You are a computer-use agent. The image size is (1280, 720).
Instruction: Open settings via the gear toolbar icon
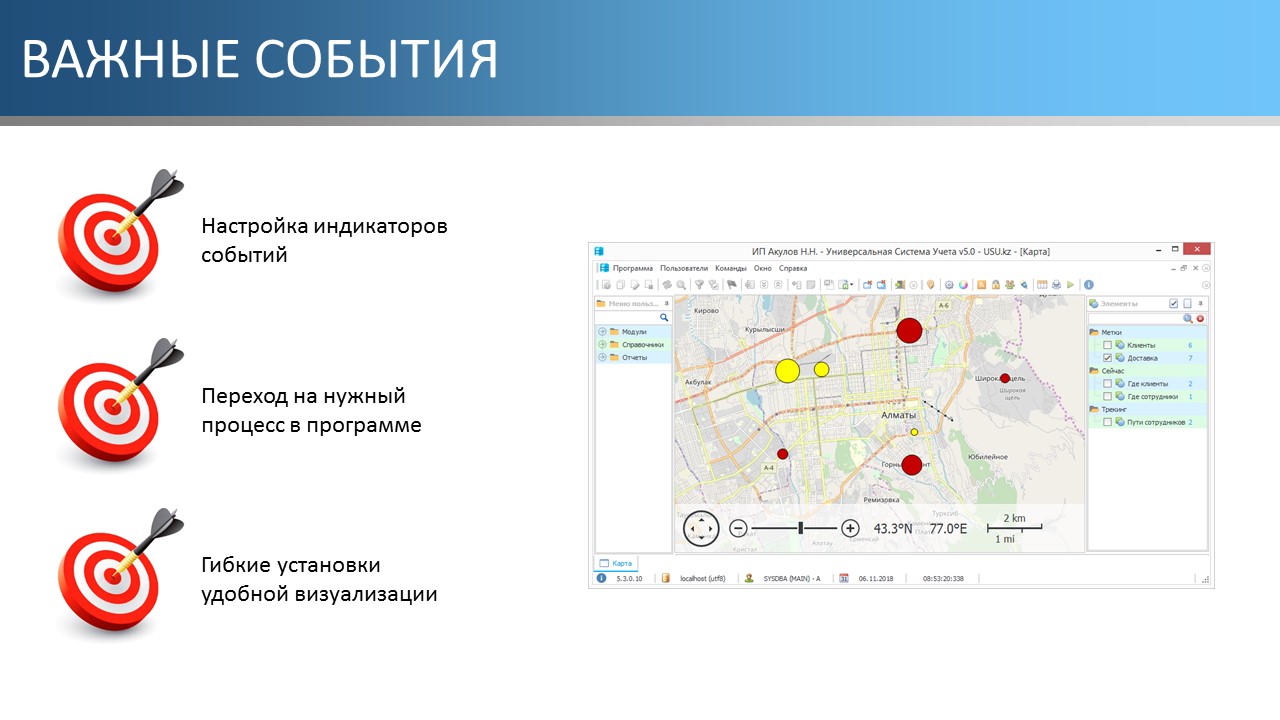point(949,285)
